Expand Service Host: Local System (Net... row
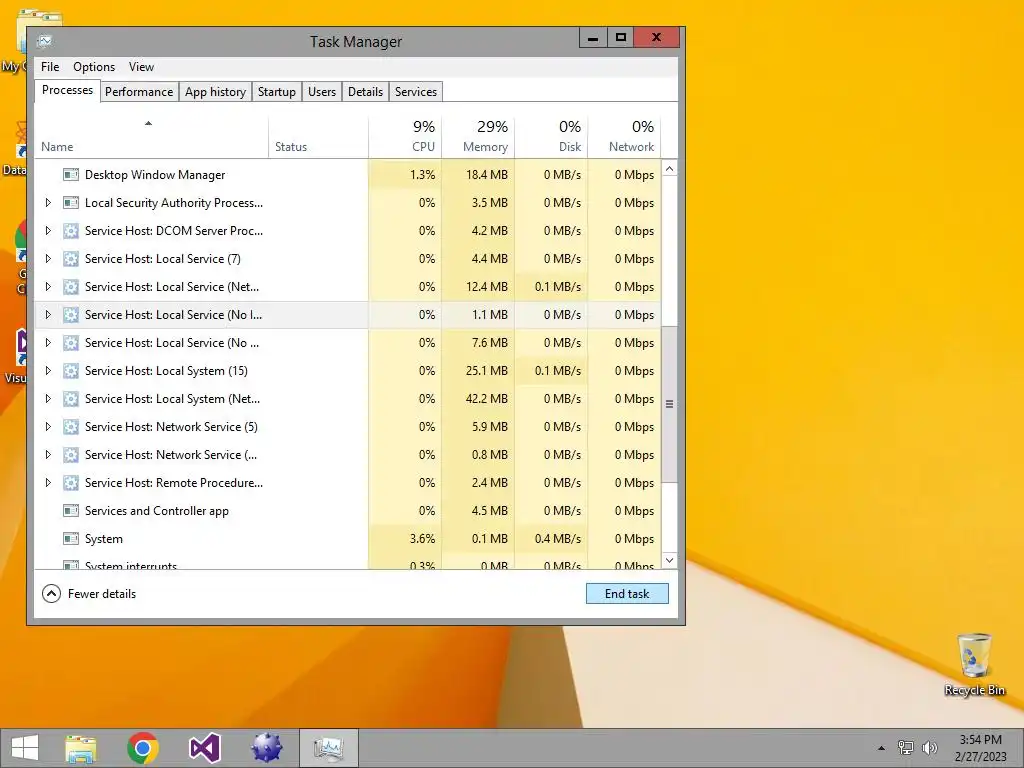Screen dimensions: 1024x768 48,399
